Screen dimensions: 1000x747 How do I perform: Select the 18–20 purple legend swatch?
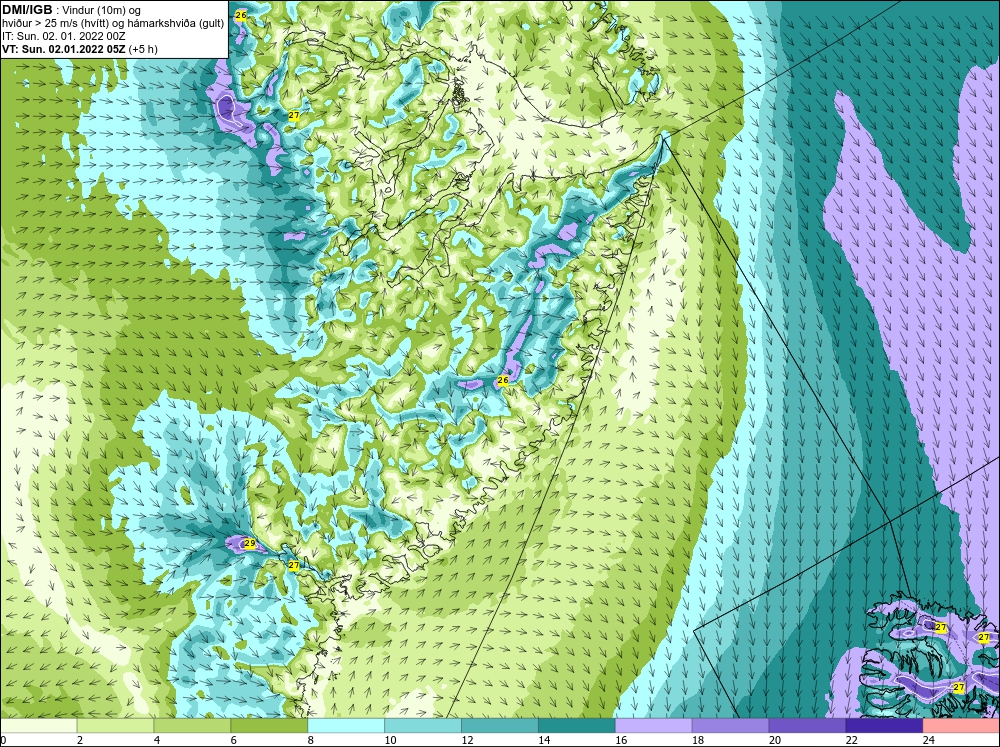(730, 725)
